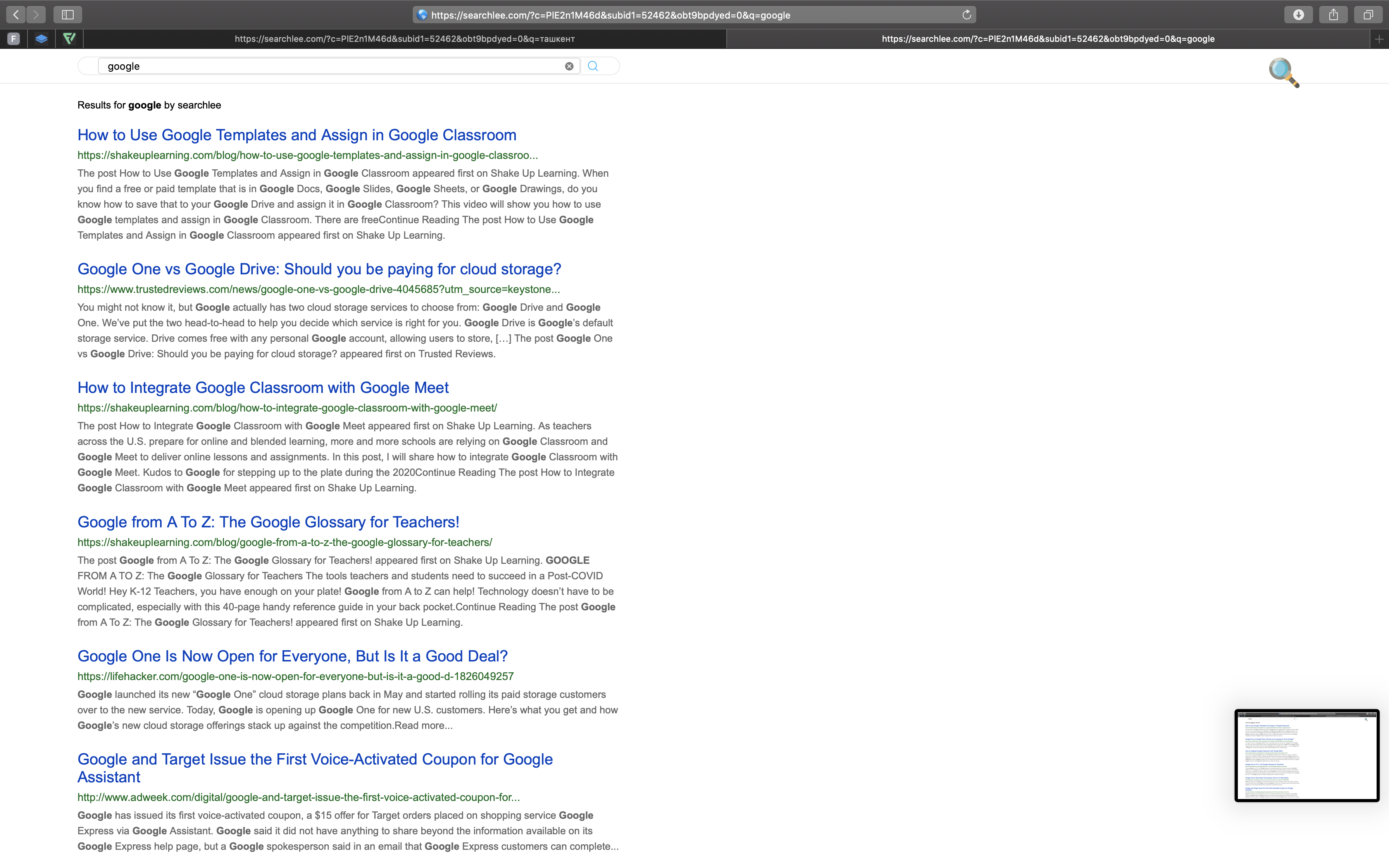1389x868 pixels.
Task: Go forward with the Safari forward arrow
Action: pos(36,14)
